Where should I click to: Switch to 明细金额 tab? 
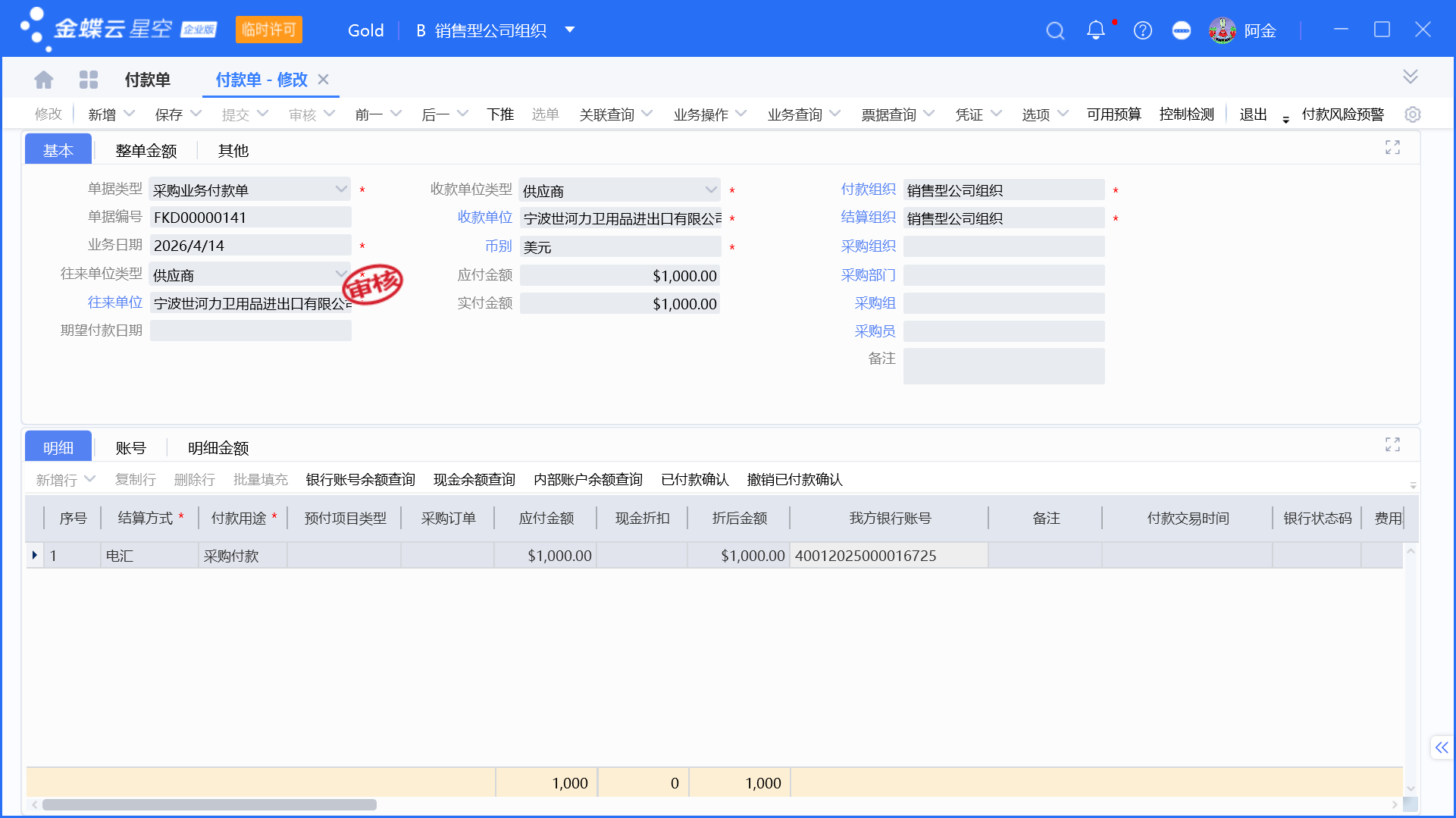tap(218, 447)
